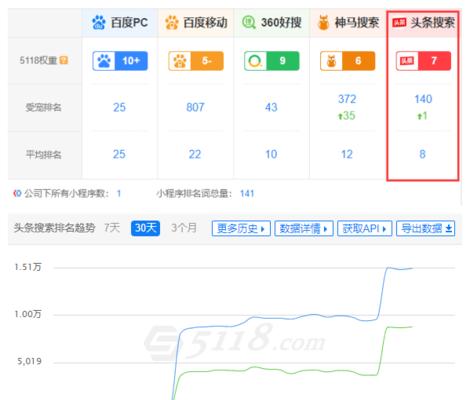Select the 神马搜索 column header
This screenshot has height=400, width=470.
tap(348, 23)
